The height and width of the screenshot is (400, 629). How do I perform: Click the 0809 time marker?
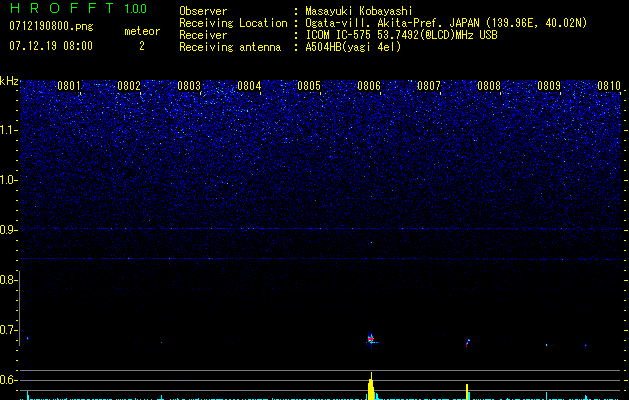click(549, 86)
